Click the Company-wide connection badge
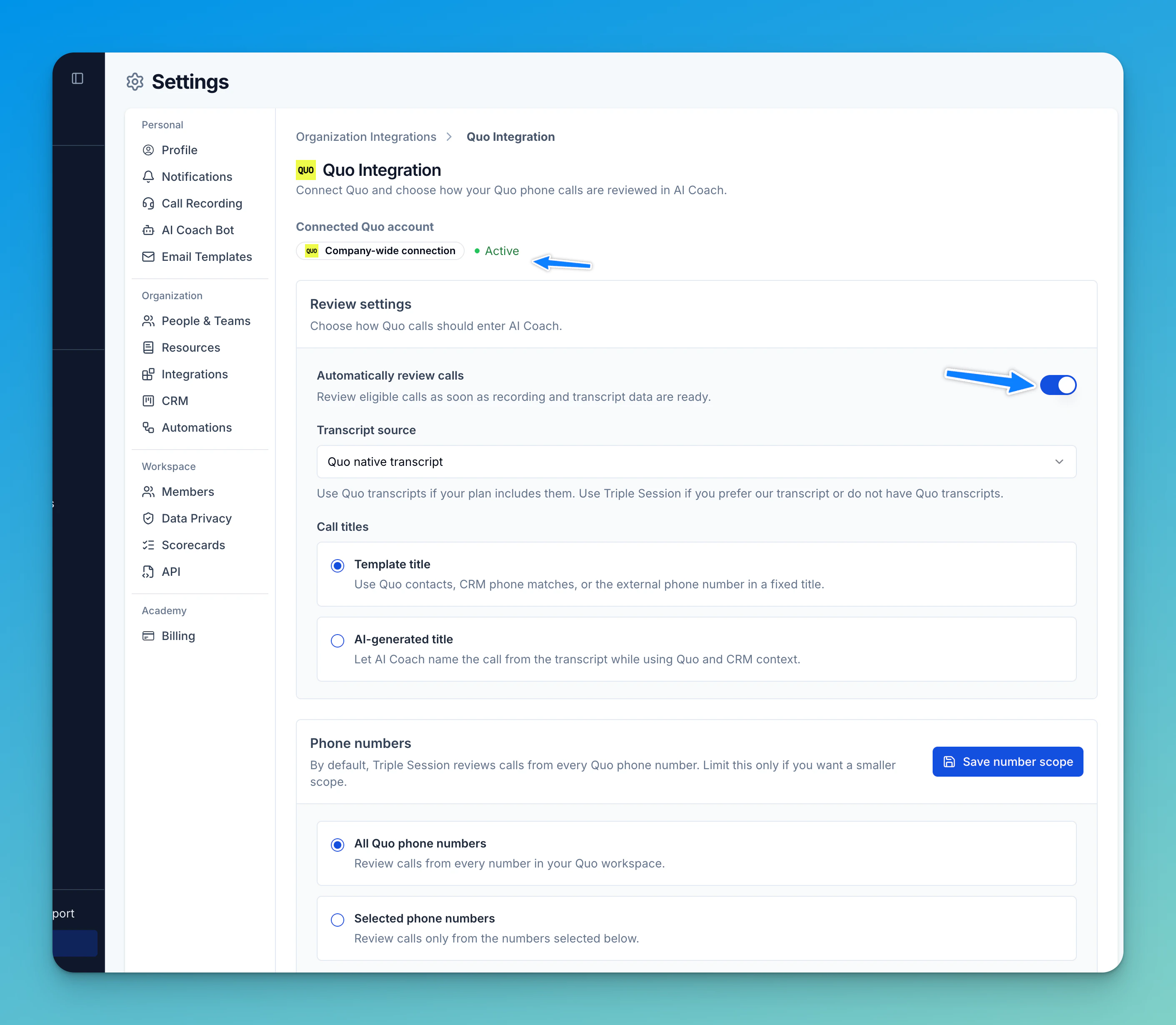This screenshot has height=1025, width=1176. point(380,250)
